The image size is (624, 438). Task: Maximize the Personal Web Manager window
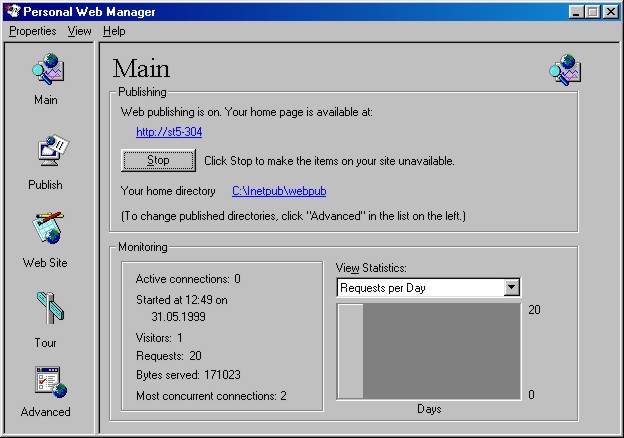[592, 12]
